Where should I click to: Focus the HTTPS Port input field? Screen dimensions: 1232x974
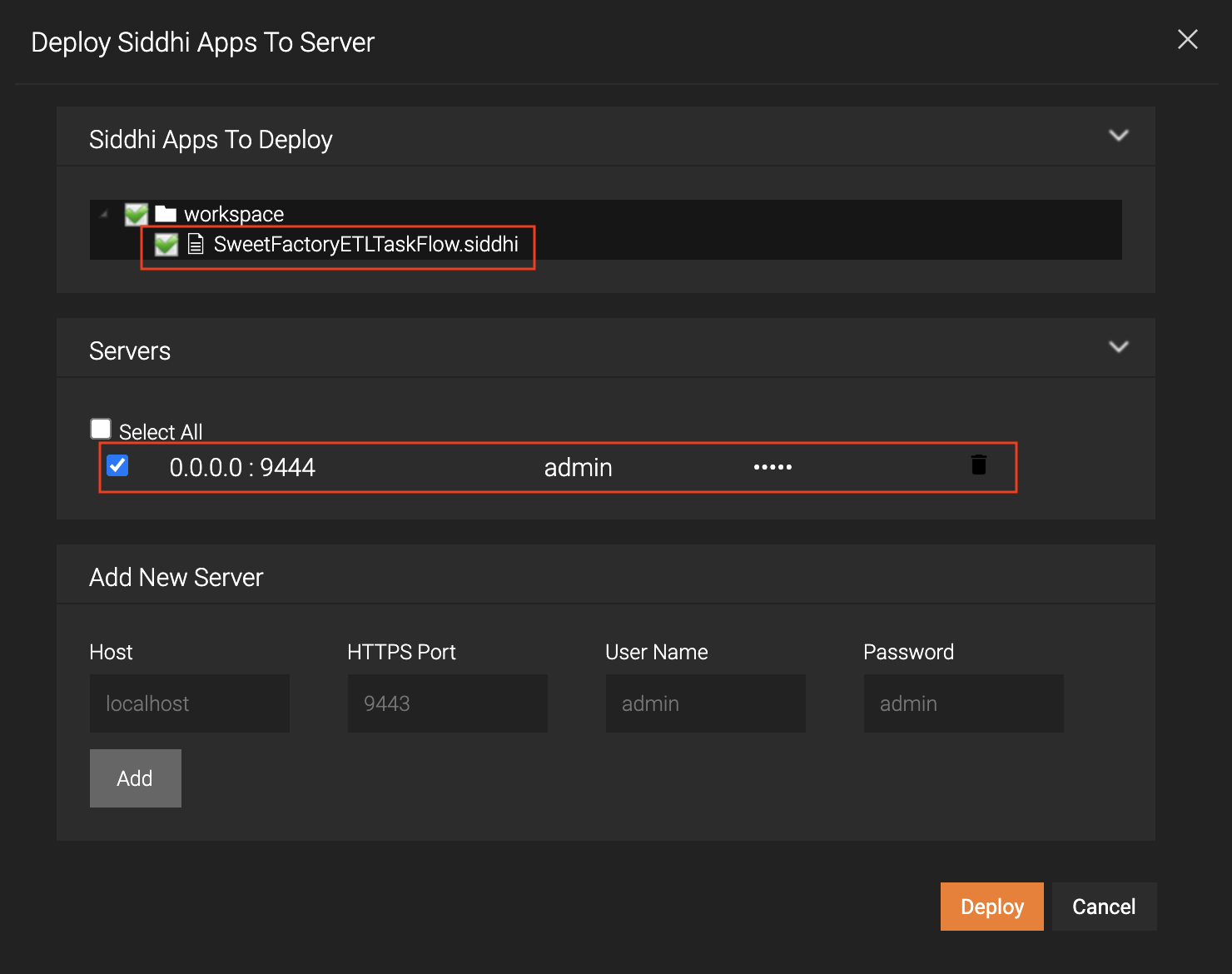(x=448, y=703)
